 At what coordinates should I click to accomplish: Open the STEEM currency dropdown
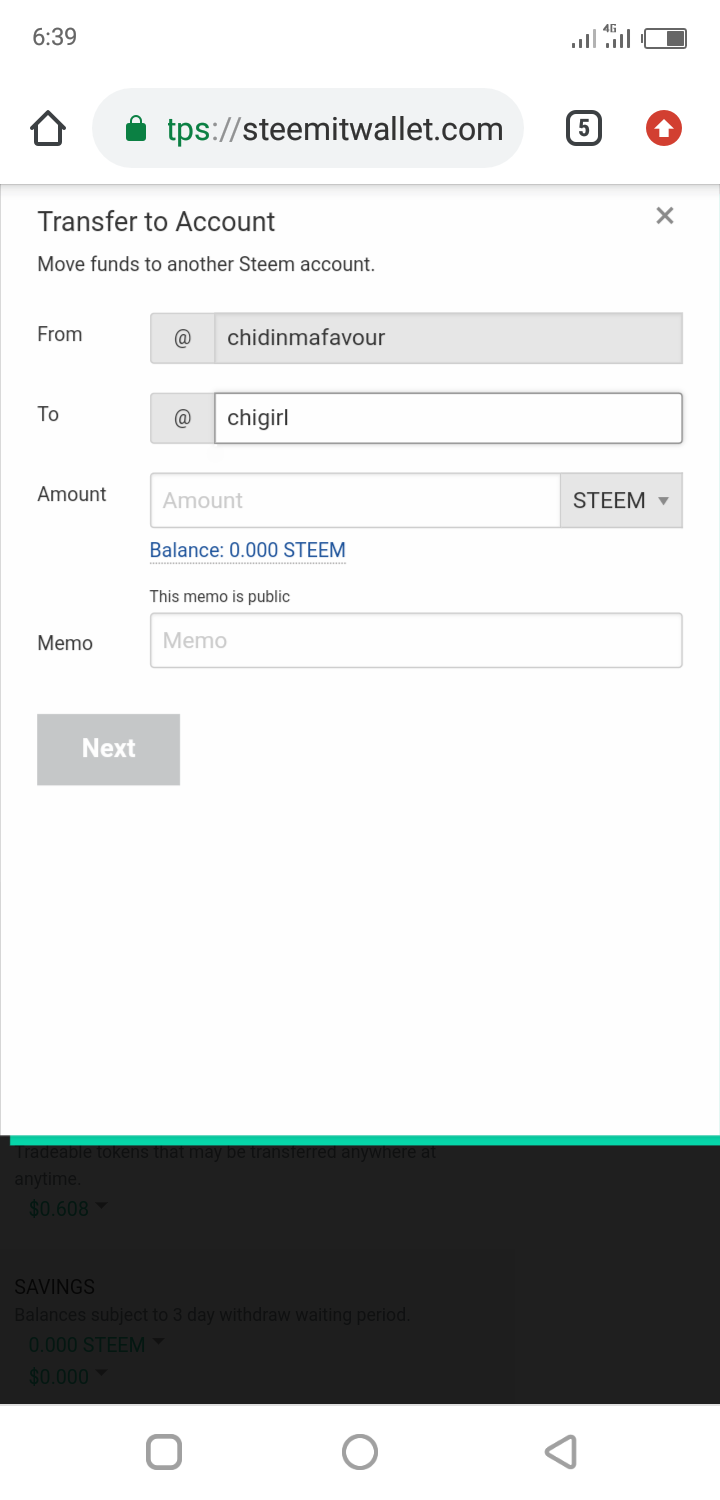coord(621,500)
